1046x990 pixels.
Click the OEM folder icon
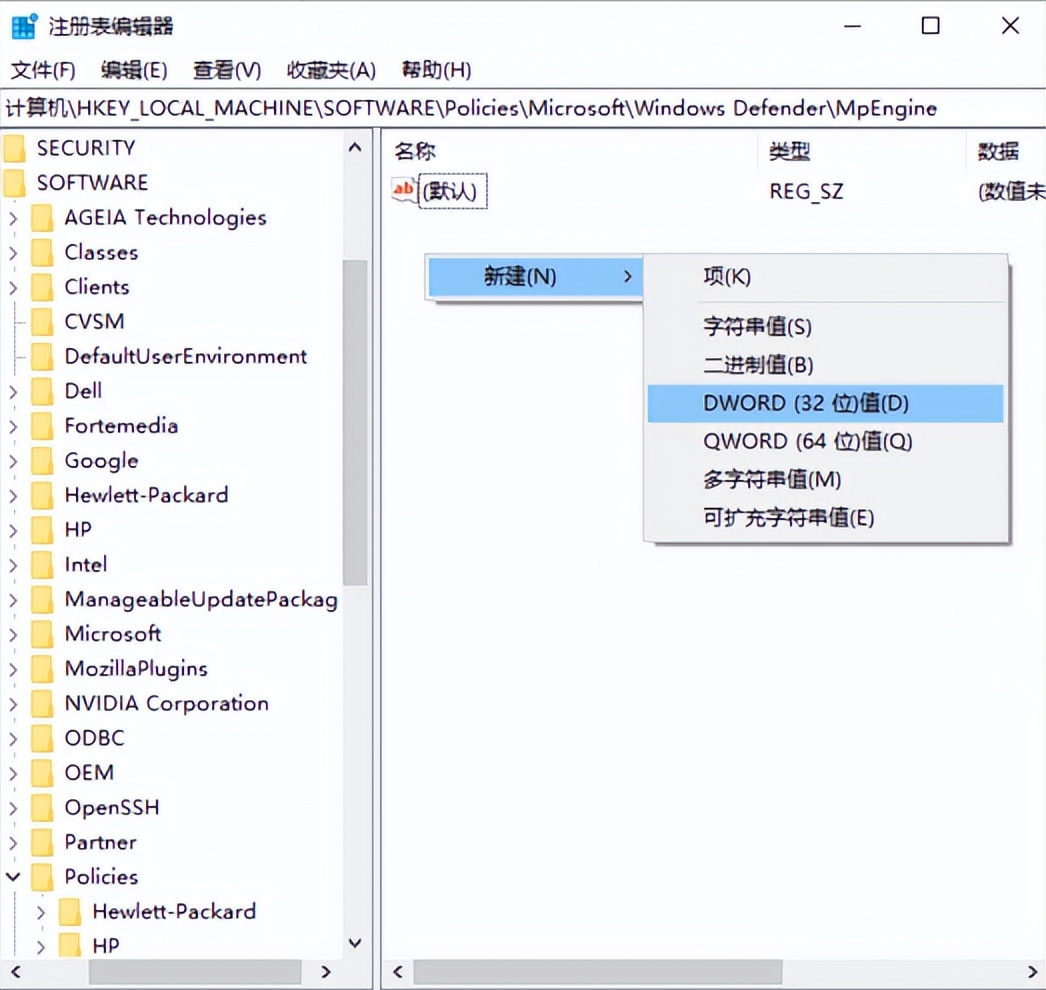click(x=42, y=773)
